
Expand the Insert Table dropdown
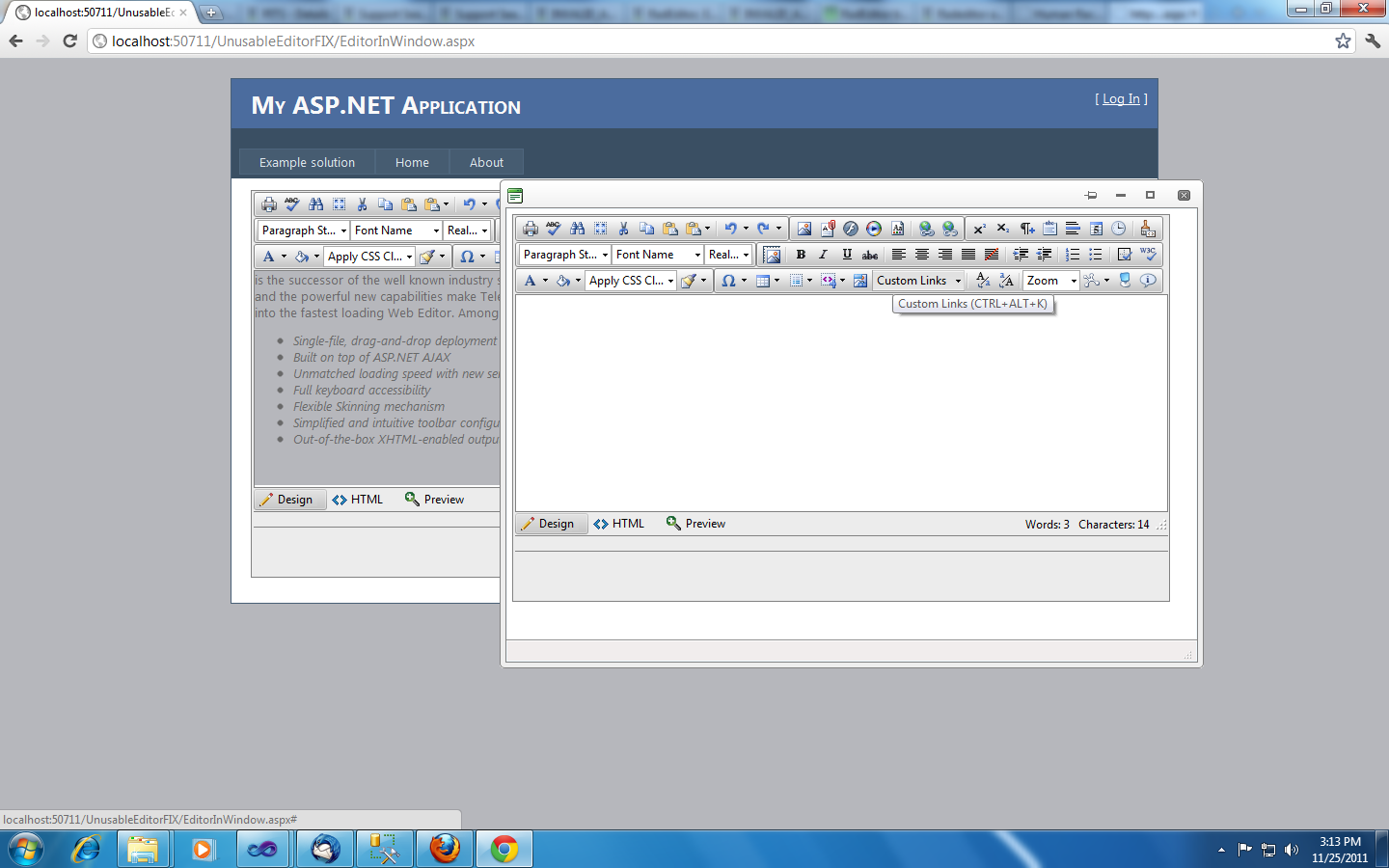coord(776,281)
